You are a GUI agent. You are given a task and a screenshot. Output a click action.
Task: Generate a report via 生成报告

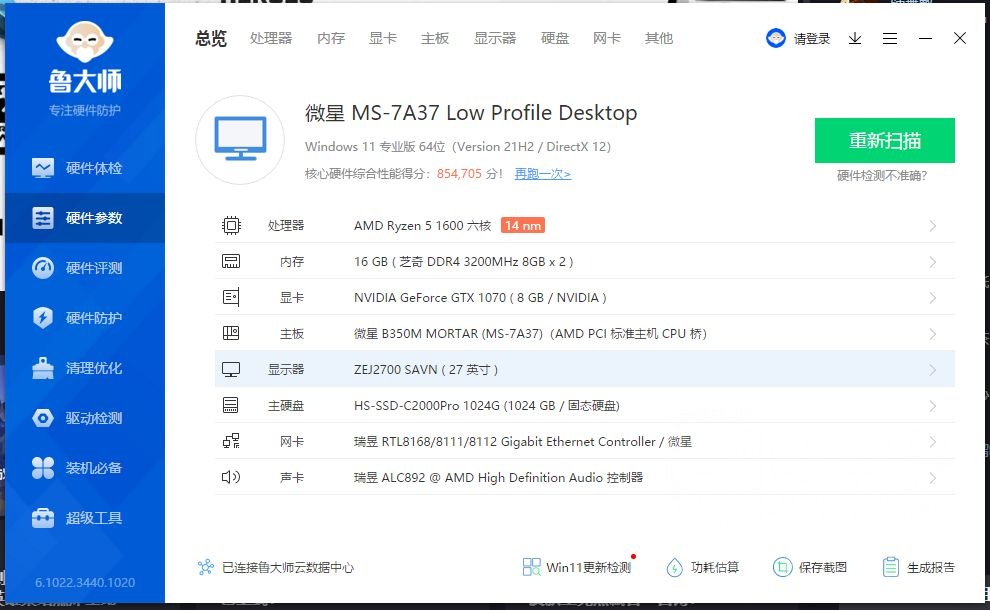pyautogui.click(x=917, y=566)
